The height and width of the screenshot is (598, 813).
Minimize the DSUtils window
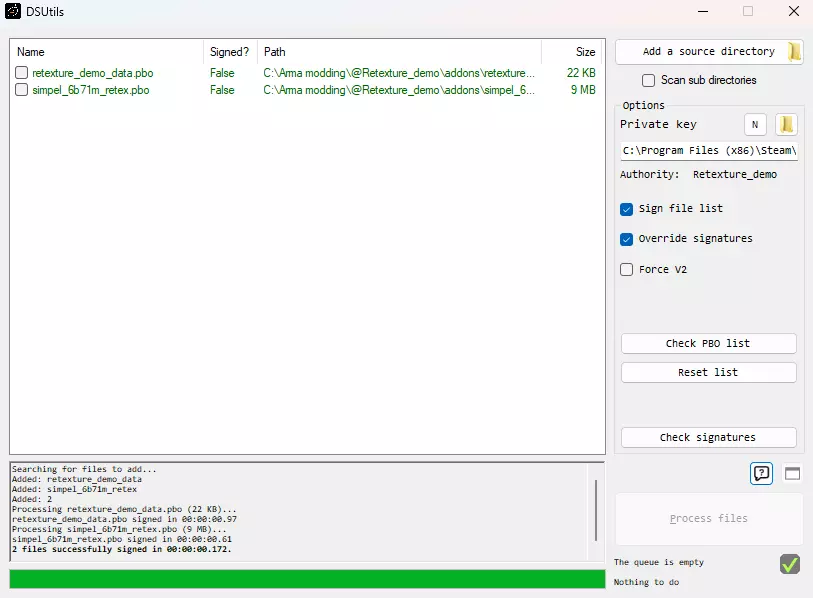[x=703, y=11]
